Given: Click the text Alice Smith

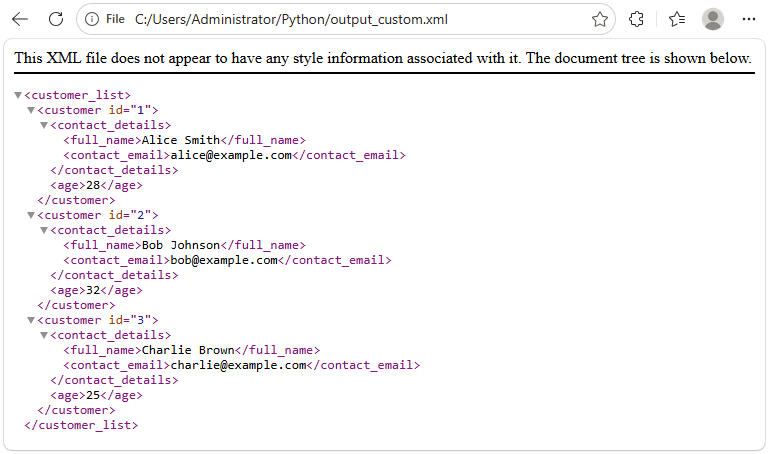Looking at the screenshot, I should pos(180,140).
